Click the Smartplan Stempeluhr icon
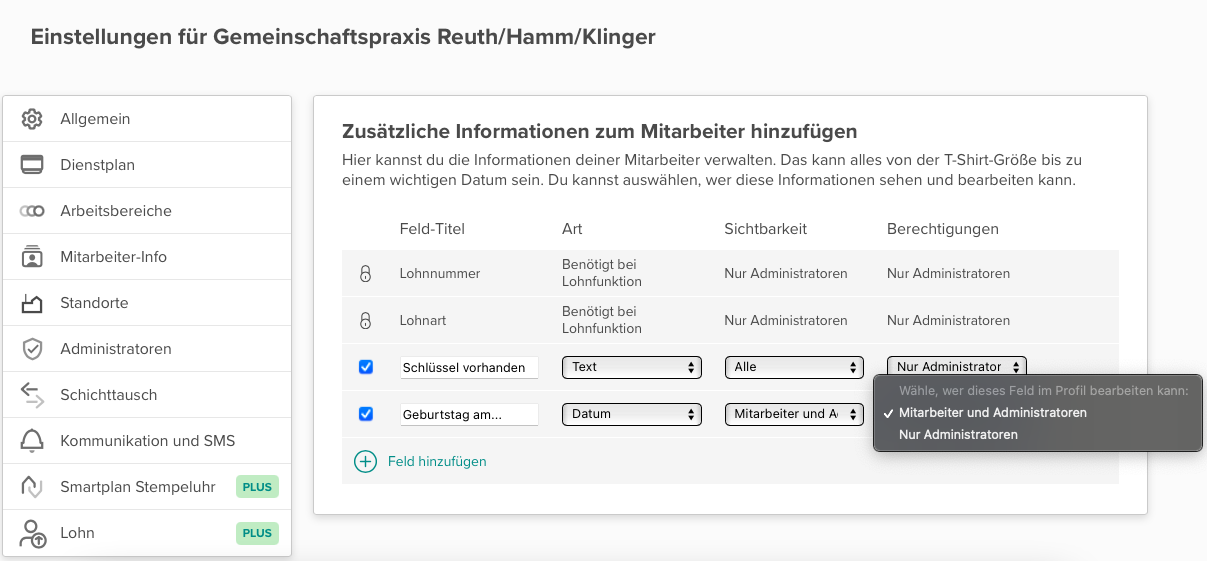 (x=32, y=487)
